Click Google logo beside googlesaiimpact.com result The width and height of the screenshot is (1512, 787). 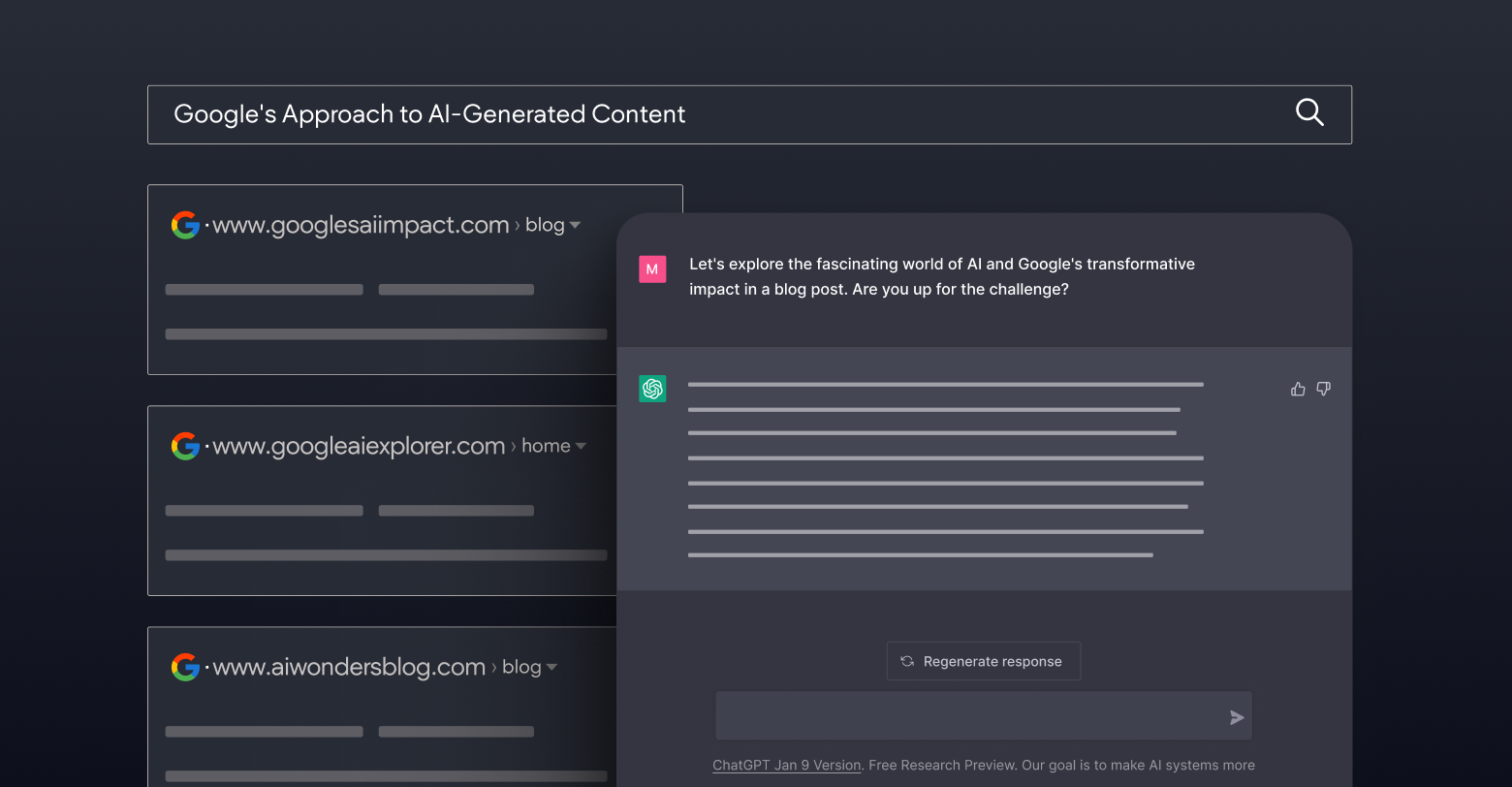coord(185,225)
